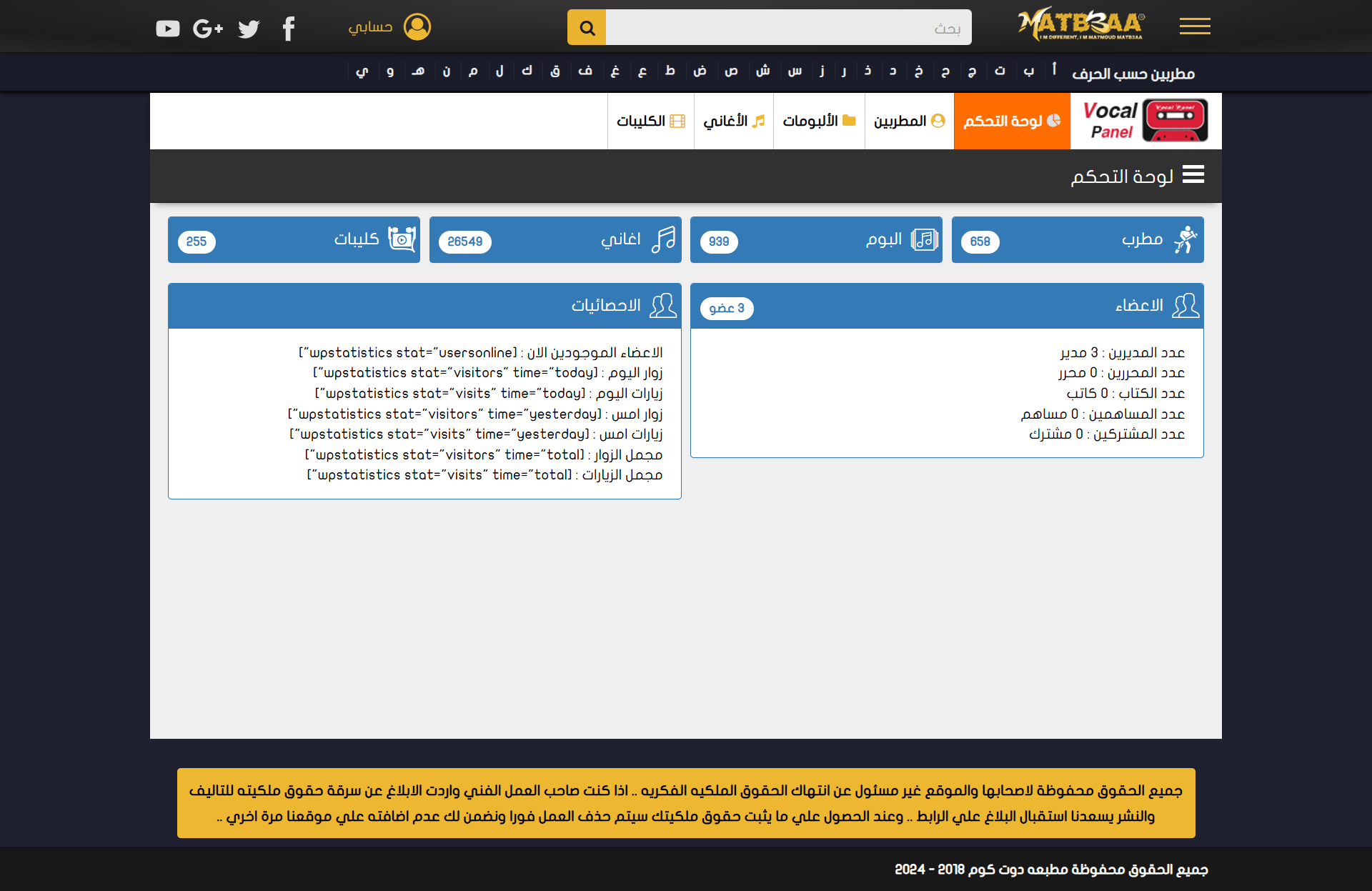Toggle the dashboard sidebar menu icon
This screenshot has width=1372, height=891.
pos(1193,174)
